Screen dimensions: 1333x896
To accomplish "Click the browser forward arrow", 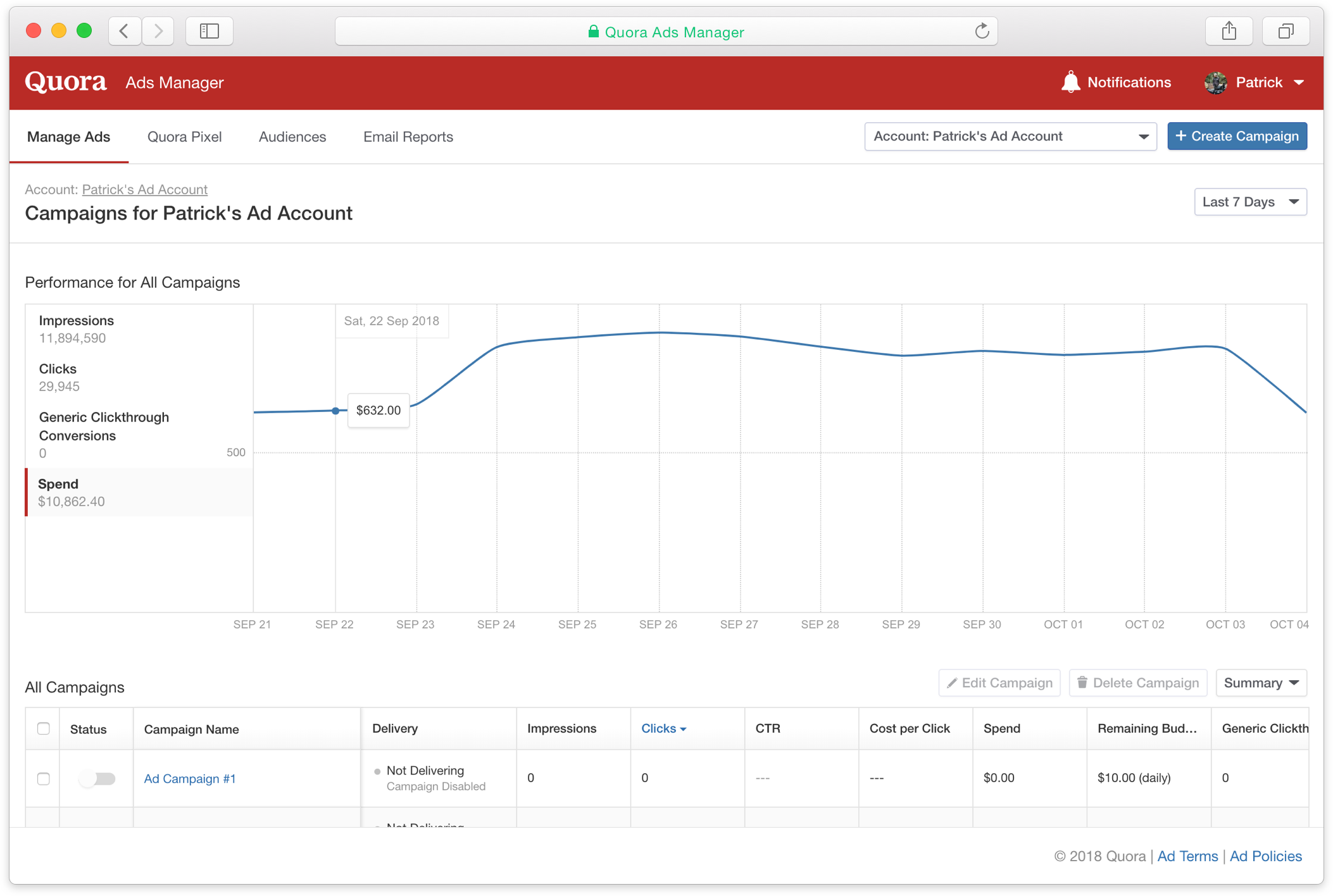I will click(x=158, y=31).
